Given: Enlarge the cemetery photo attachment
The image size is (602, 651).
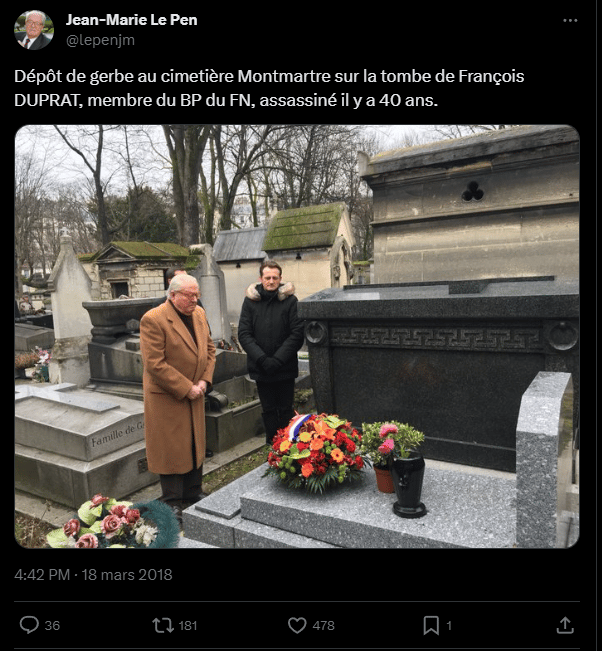Looking at the screenshot, I should [x=297, y=336].
